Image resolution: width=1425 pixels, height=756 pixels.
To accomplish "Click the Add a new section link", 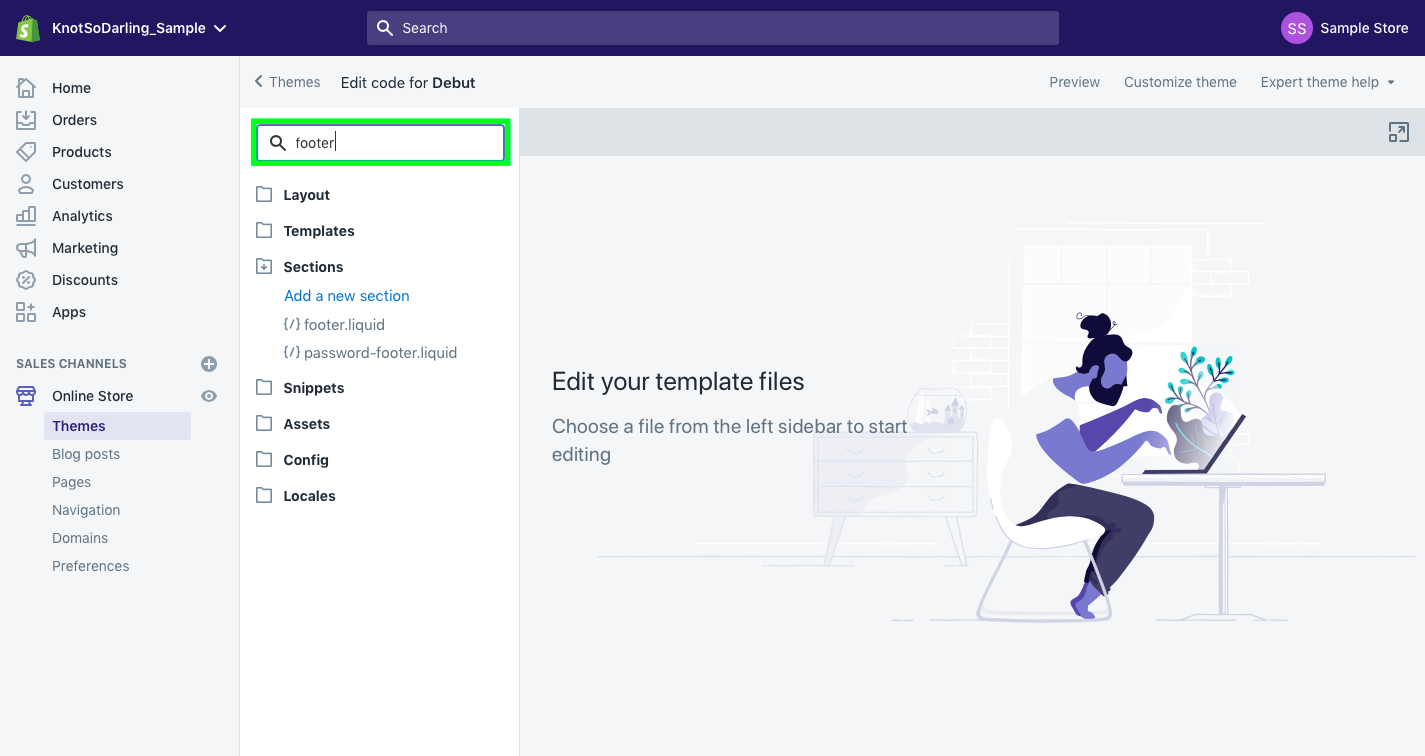I will coord(347,296).
